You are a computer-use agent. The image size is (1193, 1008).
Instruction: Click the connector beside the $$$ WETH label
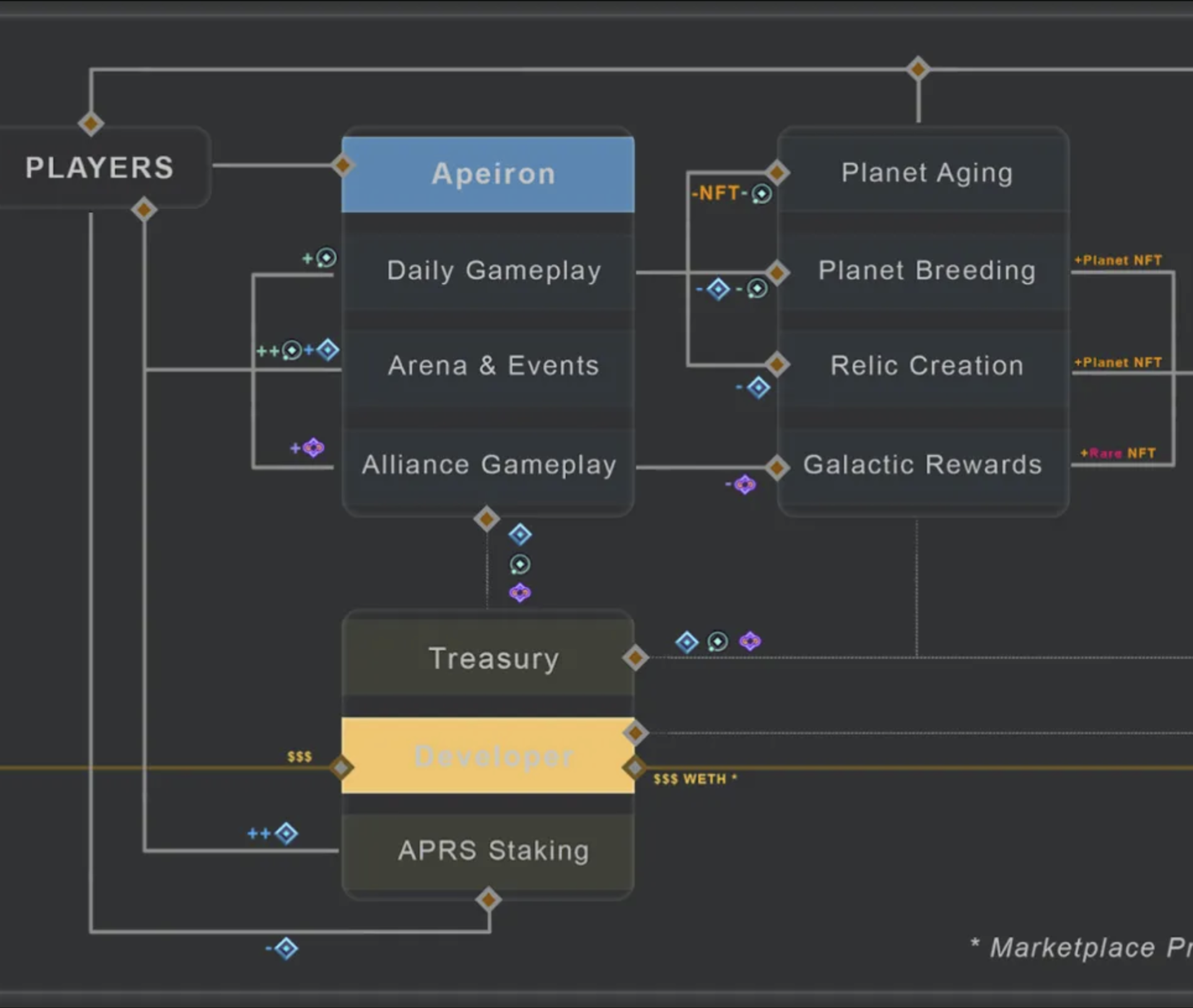[634, 768]
